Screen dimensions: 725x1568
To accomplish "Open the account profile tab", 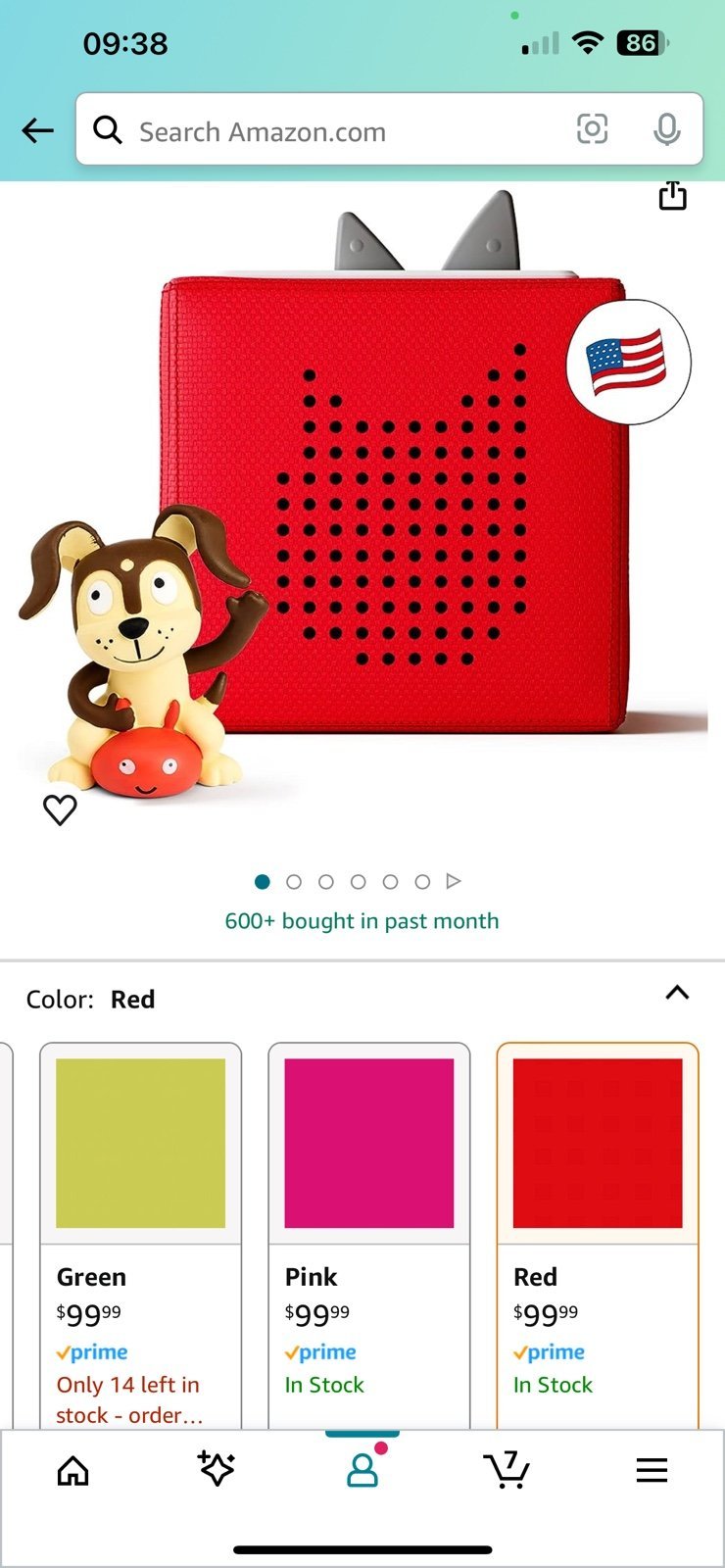I will [362, 1468].
